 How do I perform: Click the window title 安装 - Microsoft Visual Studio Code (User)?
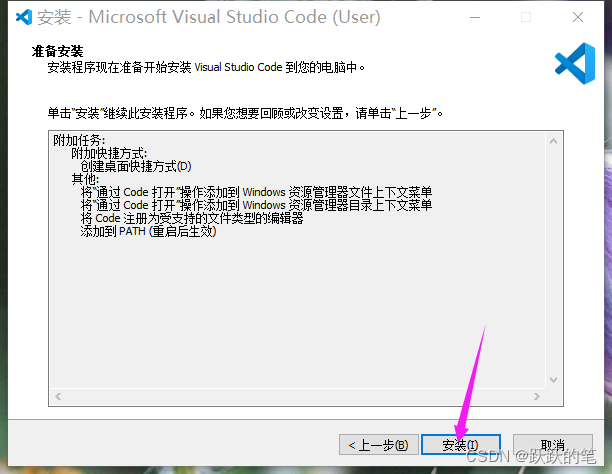208,17
